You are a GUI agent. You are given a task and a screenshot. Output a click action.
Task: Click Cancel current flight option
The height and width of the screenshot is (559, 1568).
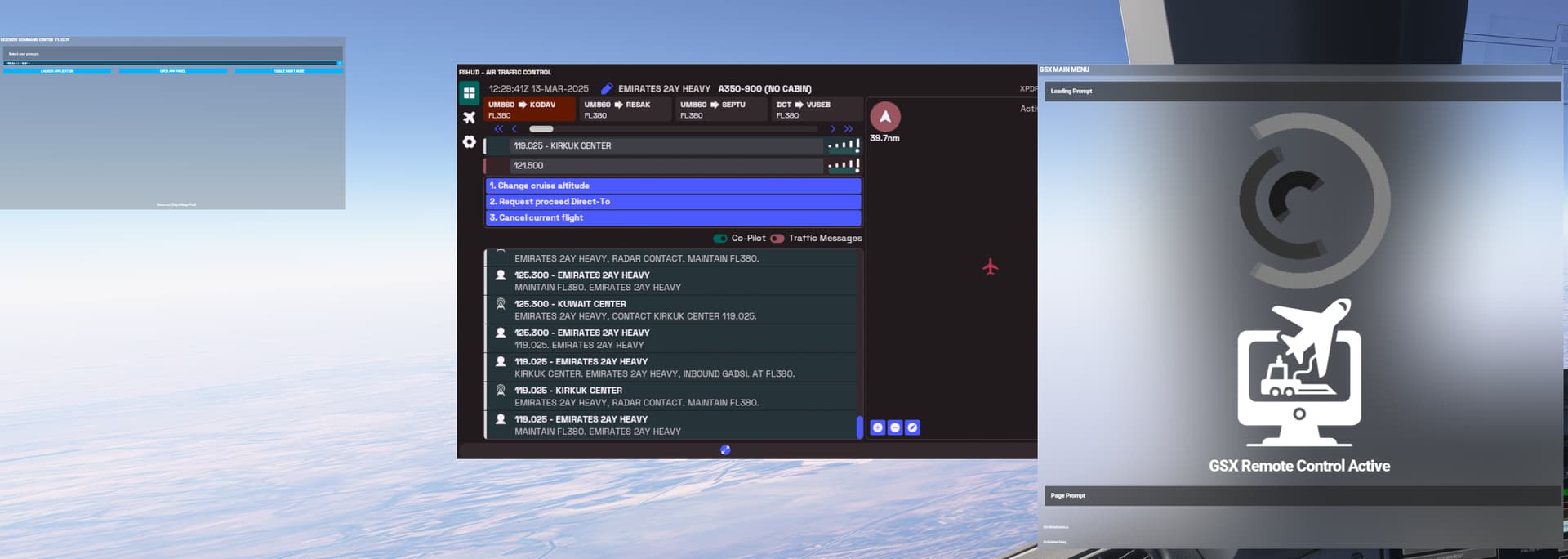pyautogui.click(x=673, y=218)
